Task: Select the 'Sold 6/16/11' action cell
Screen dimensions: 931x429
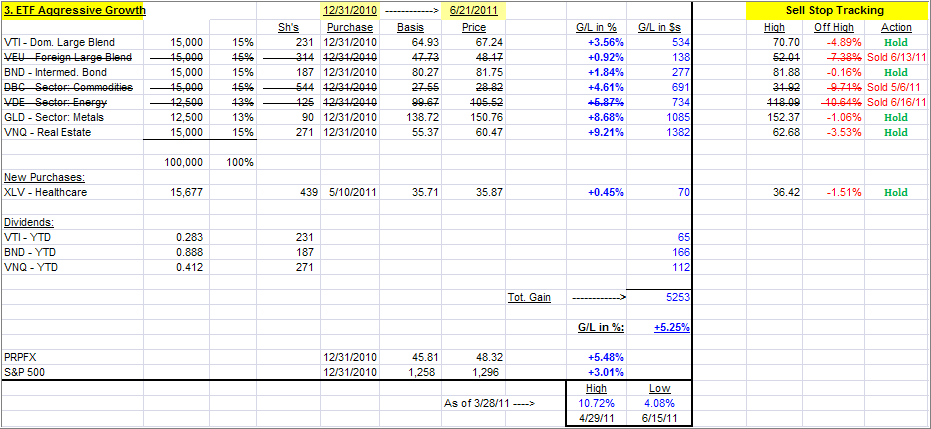Action: pos(897,103)
